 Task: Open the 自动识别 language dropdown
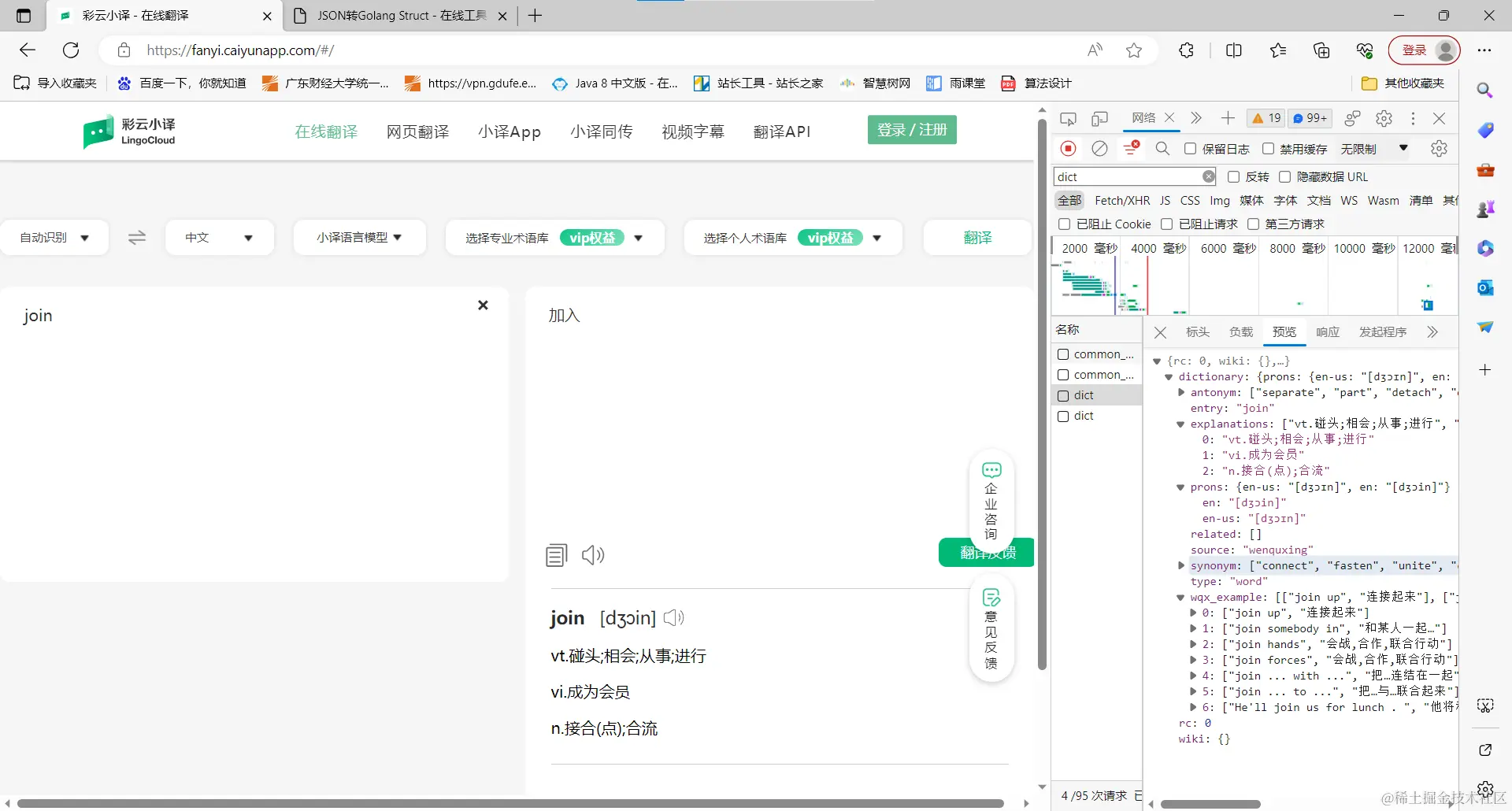55,237
